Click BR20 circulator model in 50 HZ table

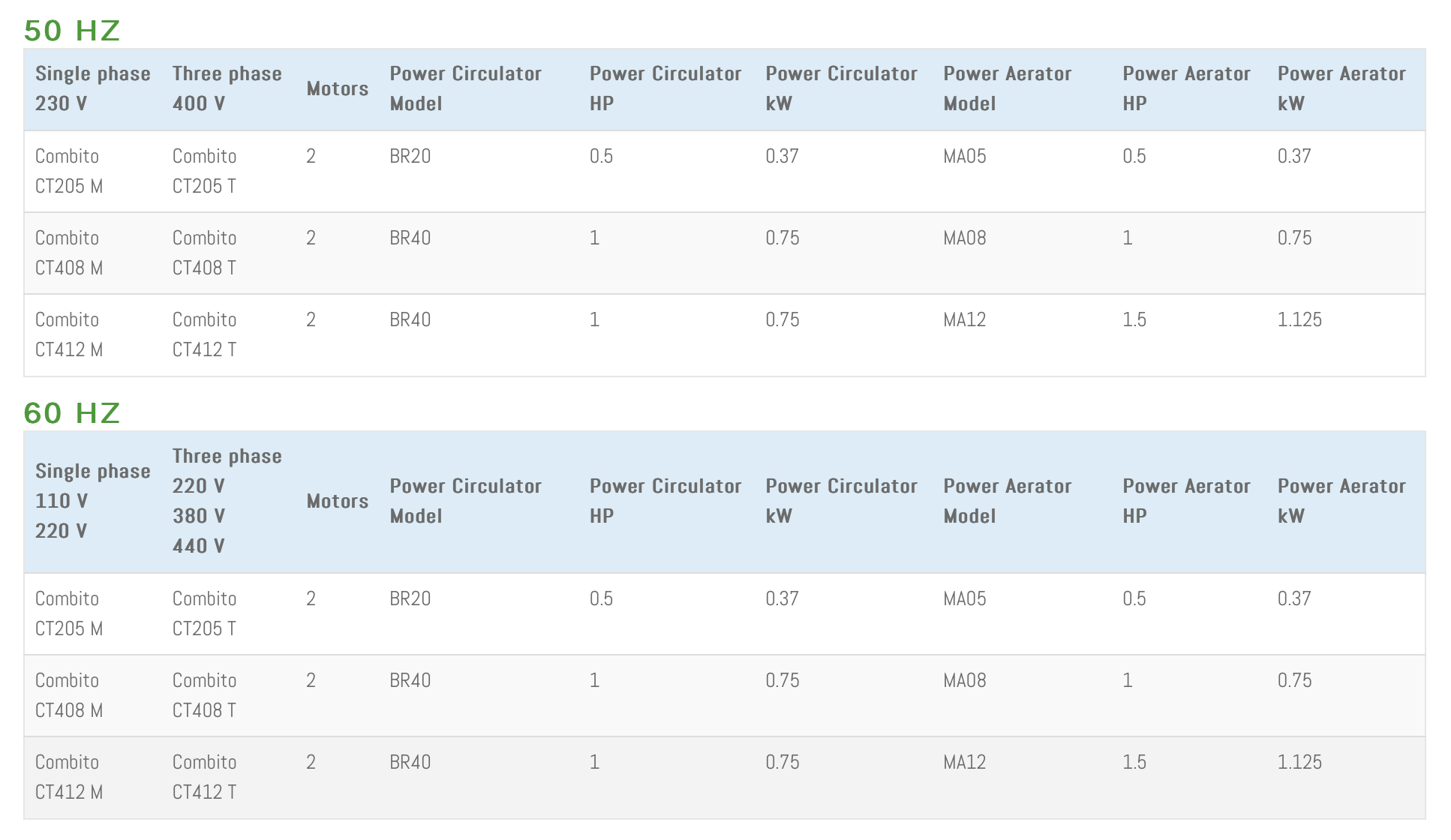410,156
